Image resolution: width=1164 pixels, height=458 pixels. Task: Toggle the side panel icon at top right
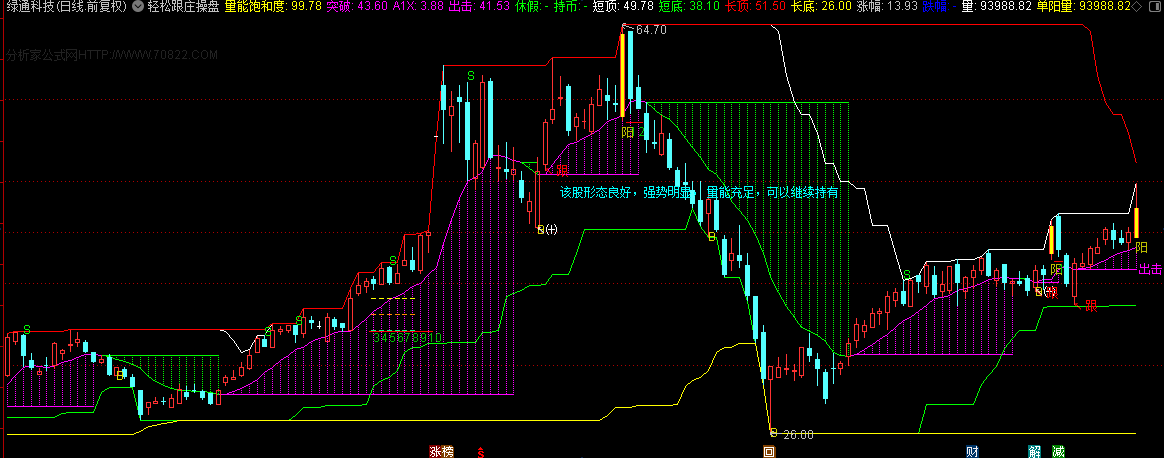1155,7
